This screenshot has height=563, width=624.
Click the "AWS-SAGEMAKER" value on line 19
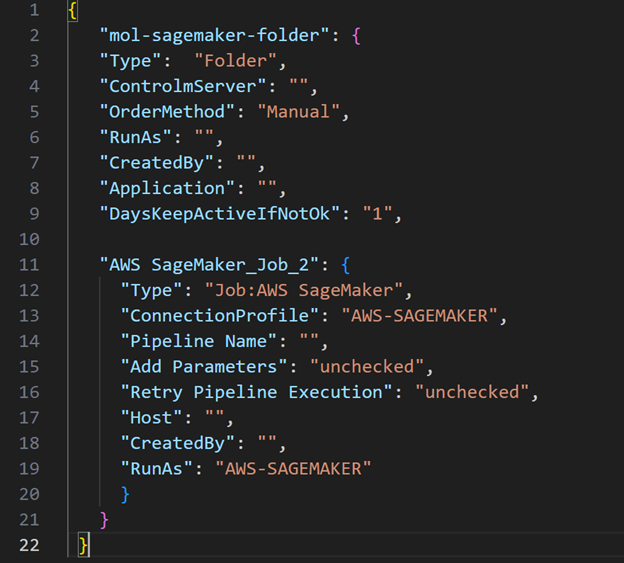(293, 468)
